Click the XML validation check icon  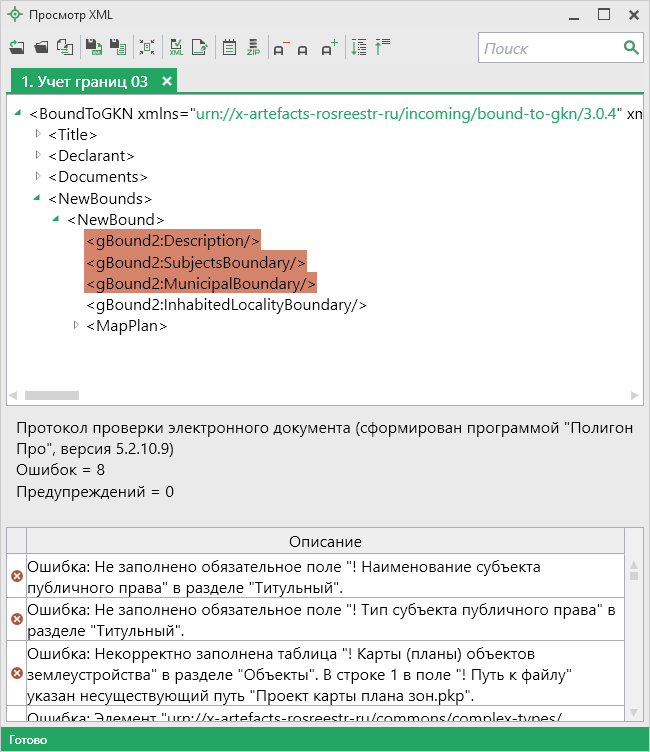click(176, 47)
